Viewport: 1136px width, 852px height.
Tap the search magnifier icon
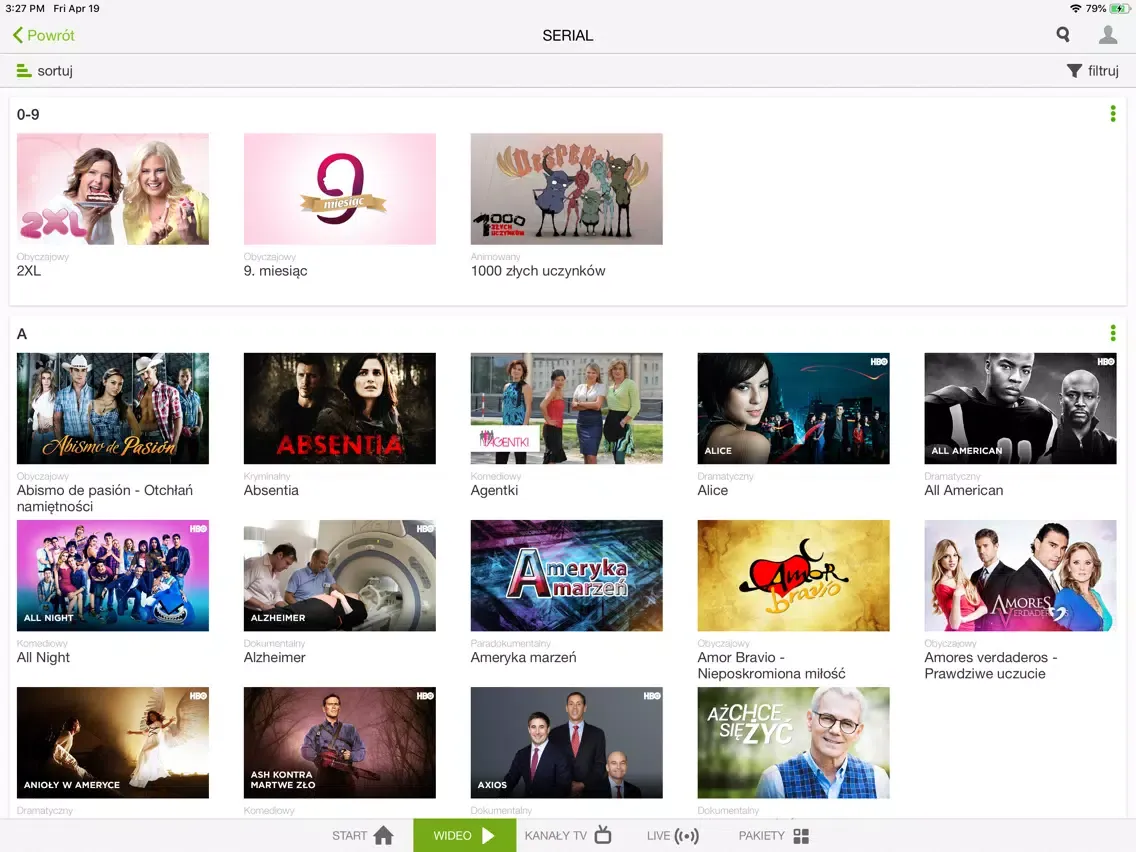[x=1063, y=34]
